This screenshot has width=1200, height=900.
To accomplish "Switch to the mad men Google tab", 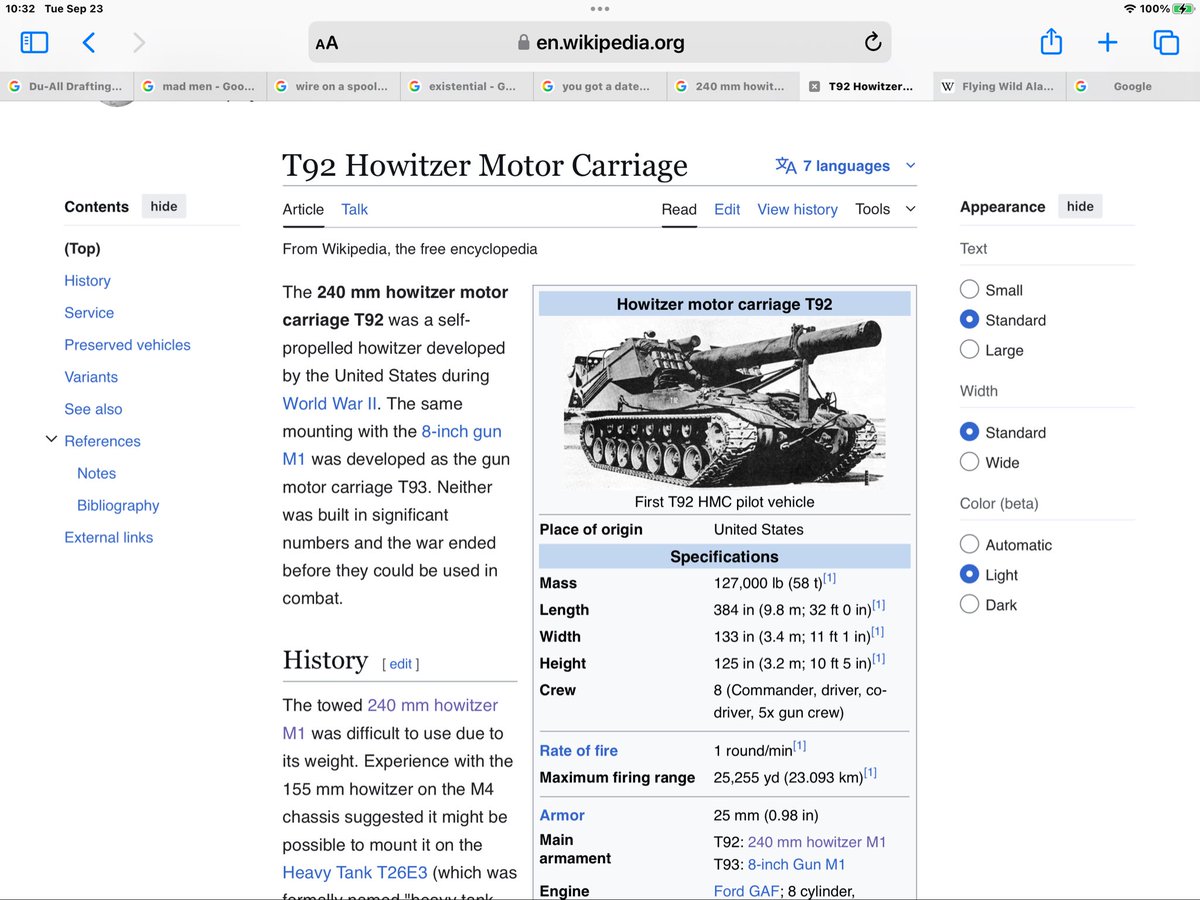I will [199, 87].
